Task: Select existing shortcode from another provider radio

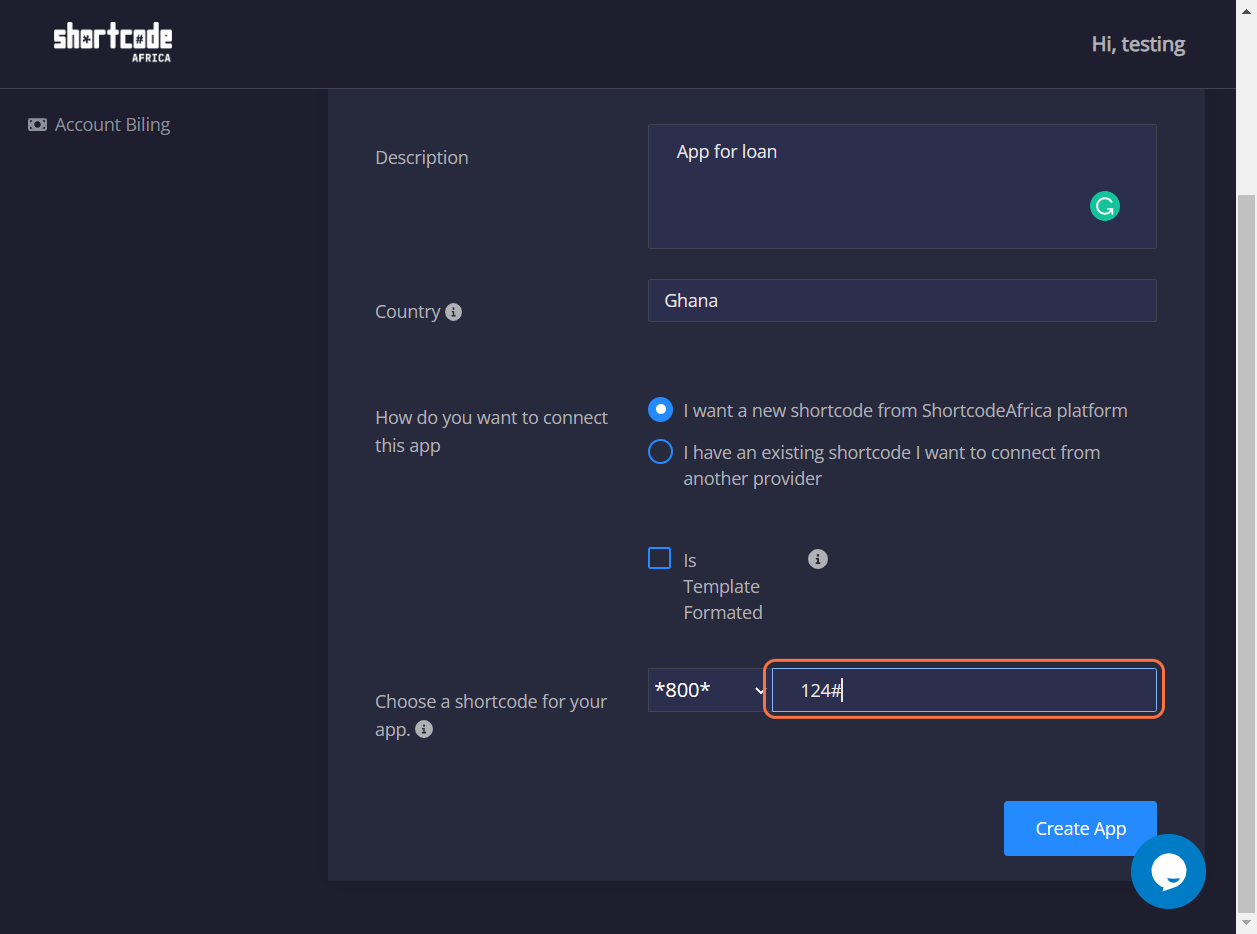Action: pyautogui.click(x=660, y=452)
